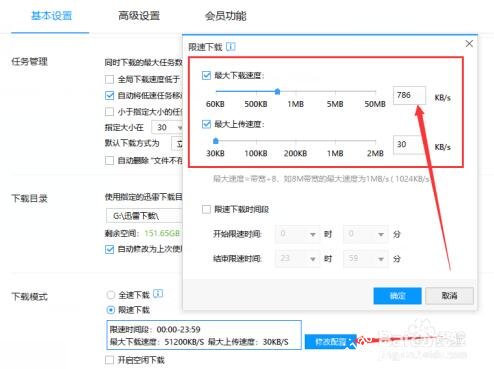
Task: Click the 取消 button
Action: [449, 296]
